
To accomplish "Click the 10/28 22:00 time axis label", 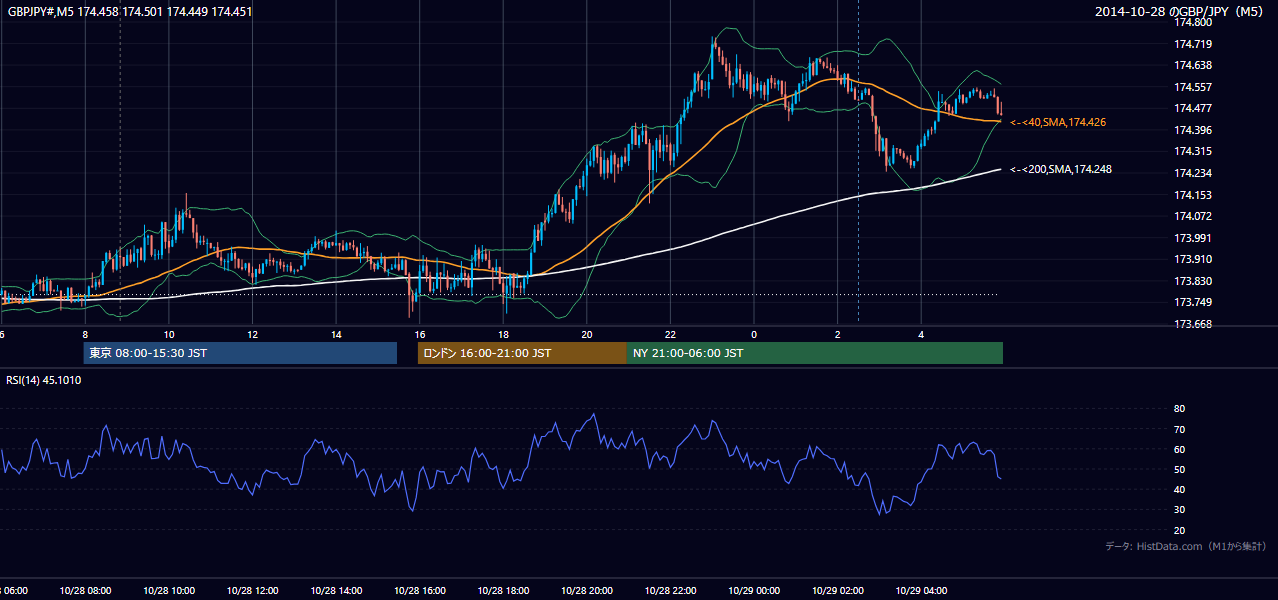I will 670,590.
